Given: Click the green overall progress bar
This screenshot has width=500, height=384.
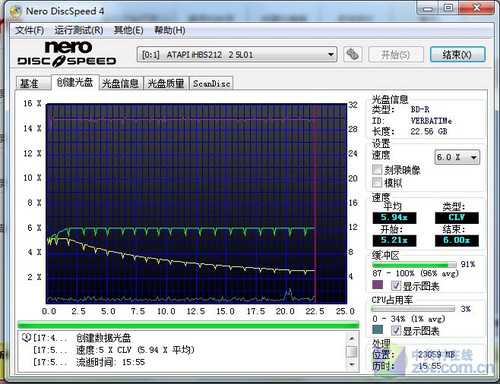Looking at the screenshot, I should pos(188,324).
